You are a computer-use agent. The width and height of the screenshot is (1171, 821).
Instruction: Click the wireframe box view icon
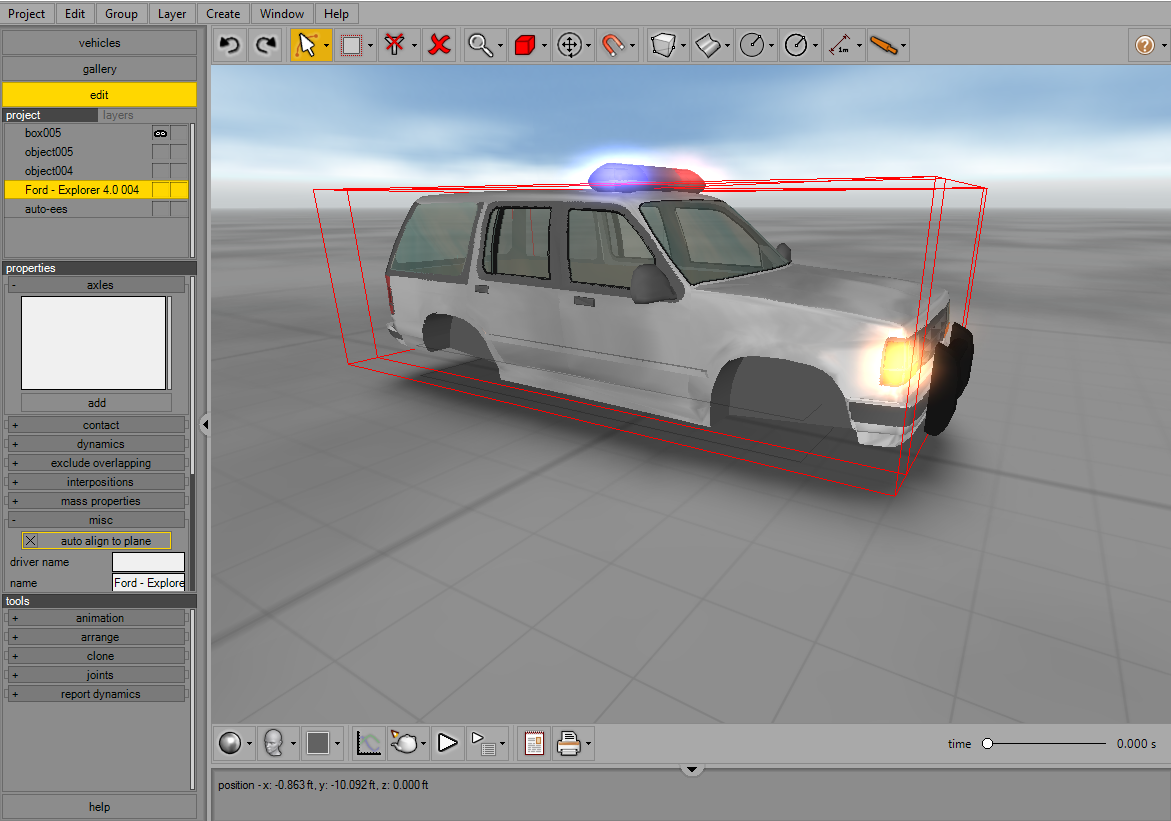[x=663, y=46]
